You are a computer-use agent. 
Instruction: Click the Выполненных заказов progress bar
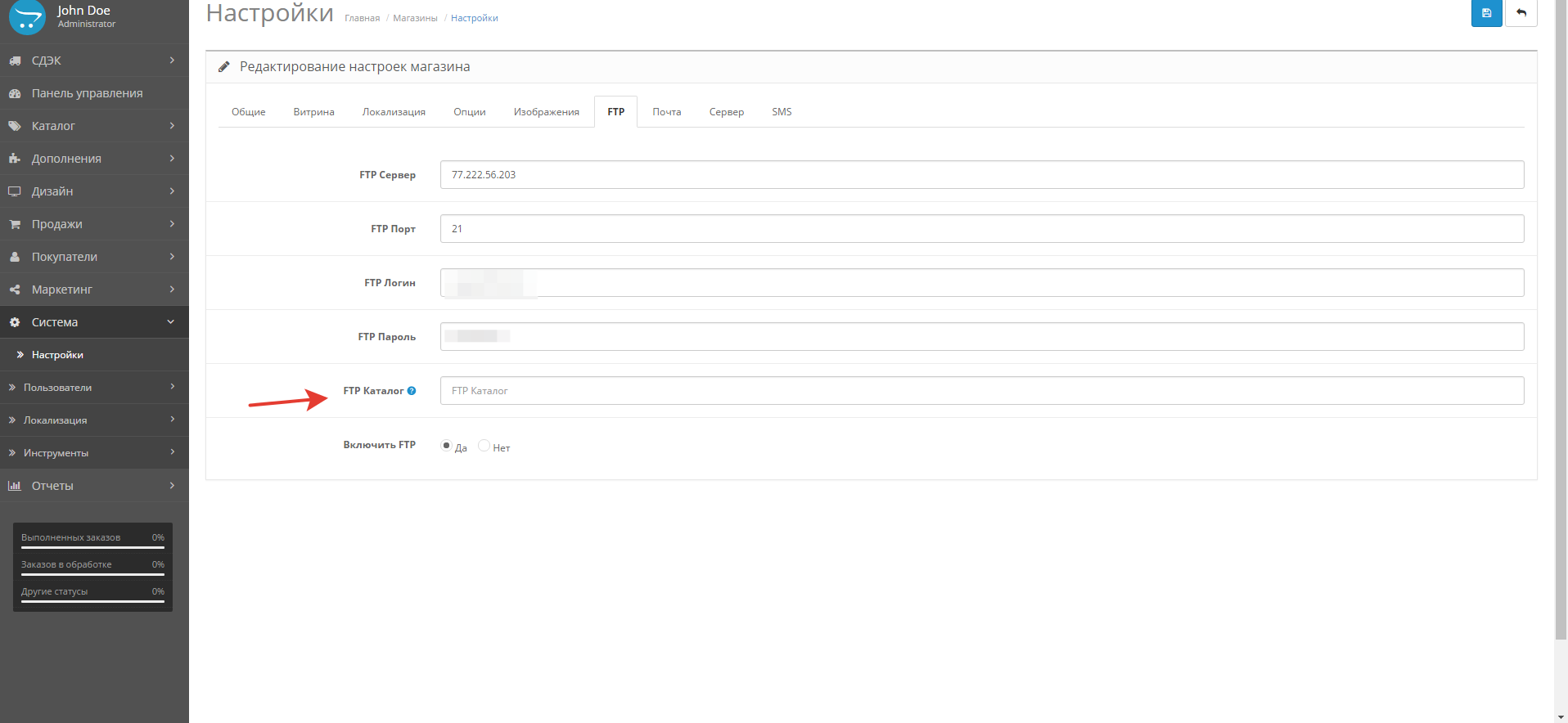pos(92,548)
